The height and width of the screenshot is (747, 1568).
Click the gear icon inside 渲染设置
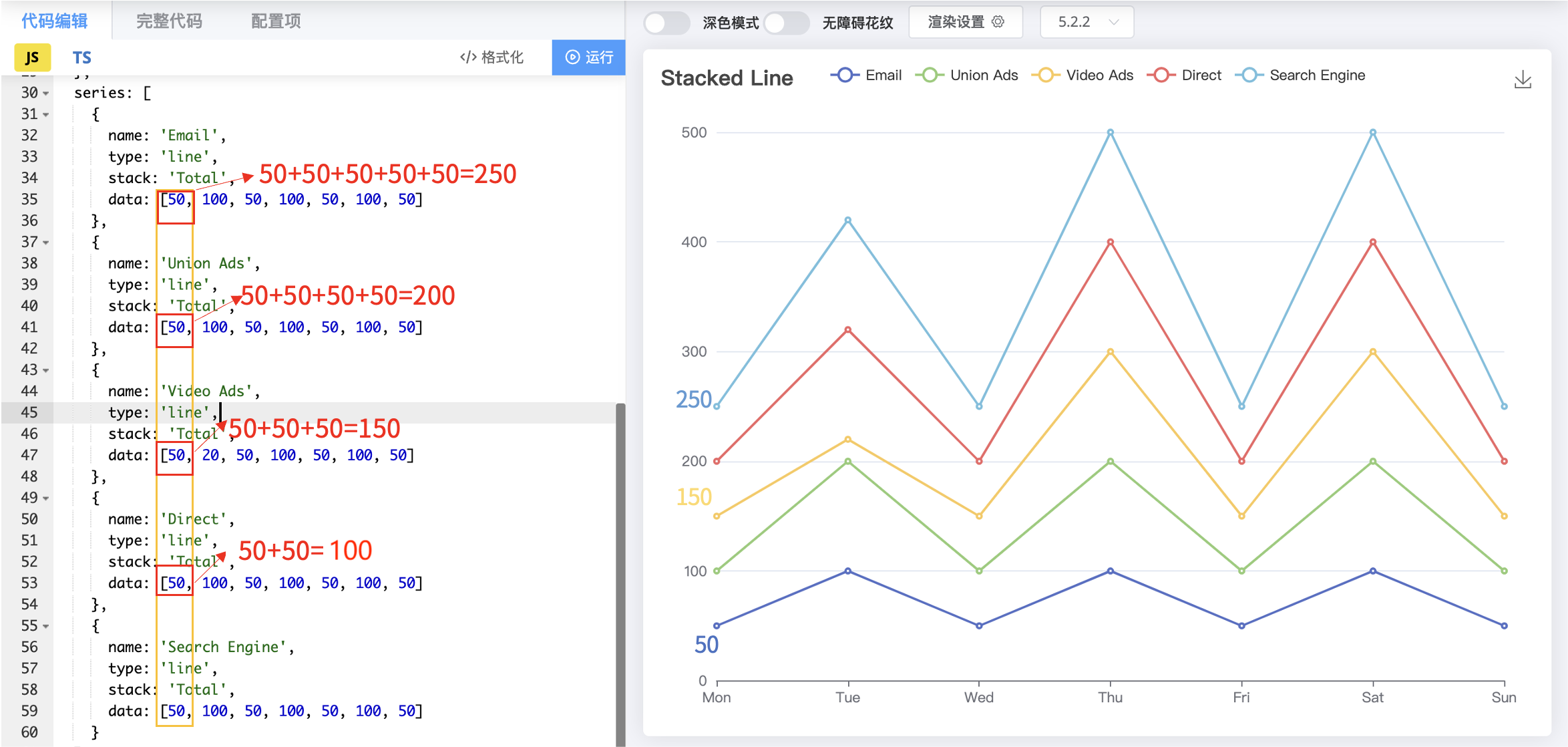(x=998, y=21)
